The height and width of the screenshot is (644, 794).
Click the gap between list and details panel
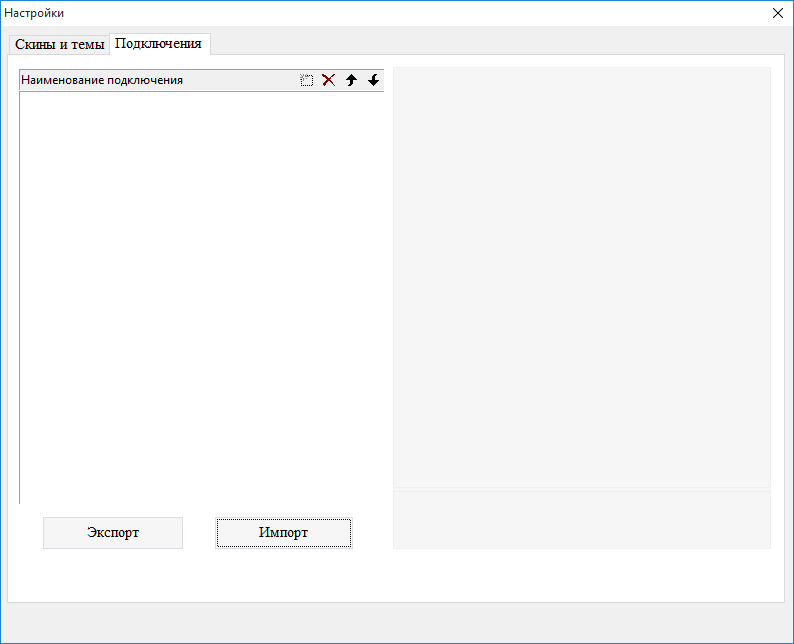pyautogui.click(x=388, y=300)
